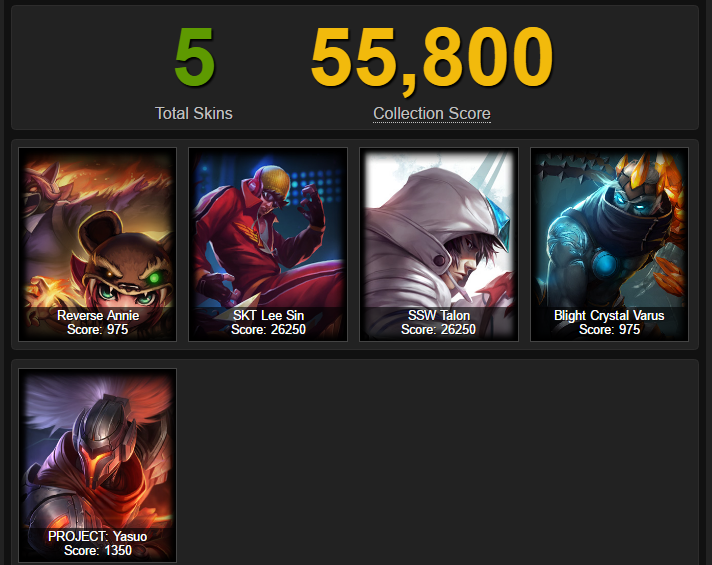Click SKT Lee Sin's Score: 26250 text

(x=268, y=329)
